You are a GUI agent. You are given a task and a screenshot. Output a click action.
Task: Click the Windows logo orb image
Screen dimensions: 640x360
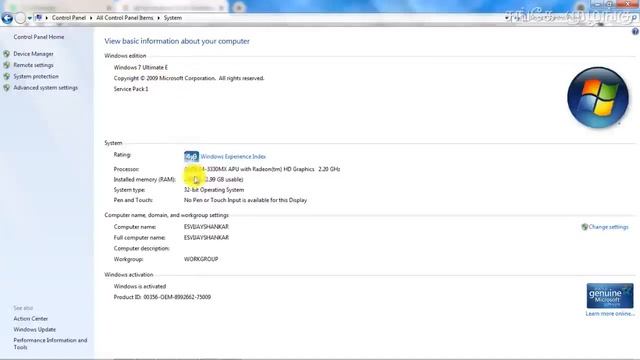[598, 98]
